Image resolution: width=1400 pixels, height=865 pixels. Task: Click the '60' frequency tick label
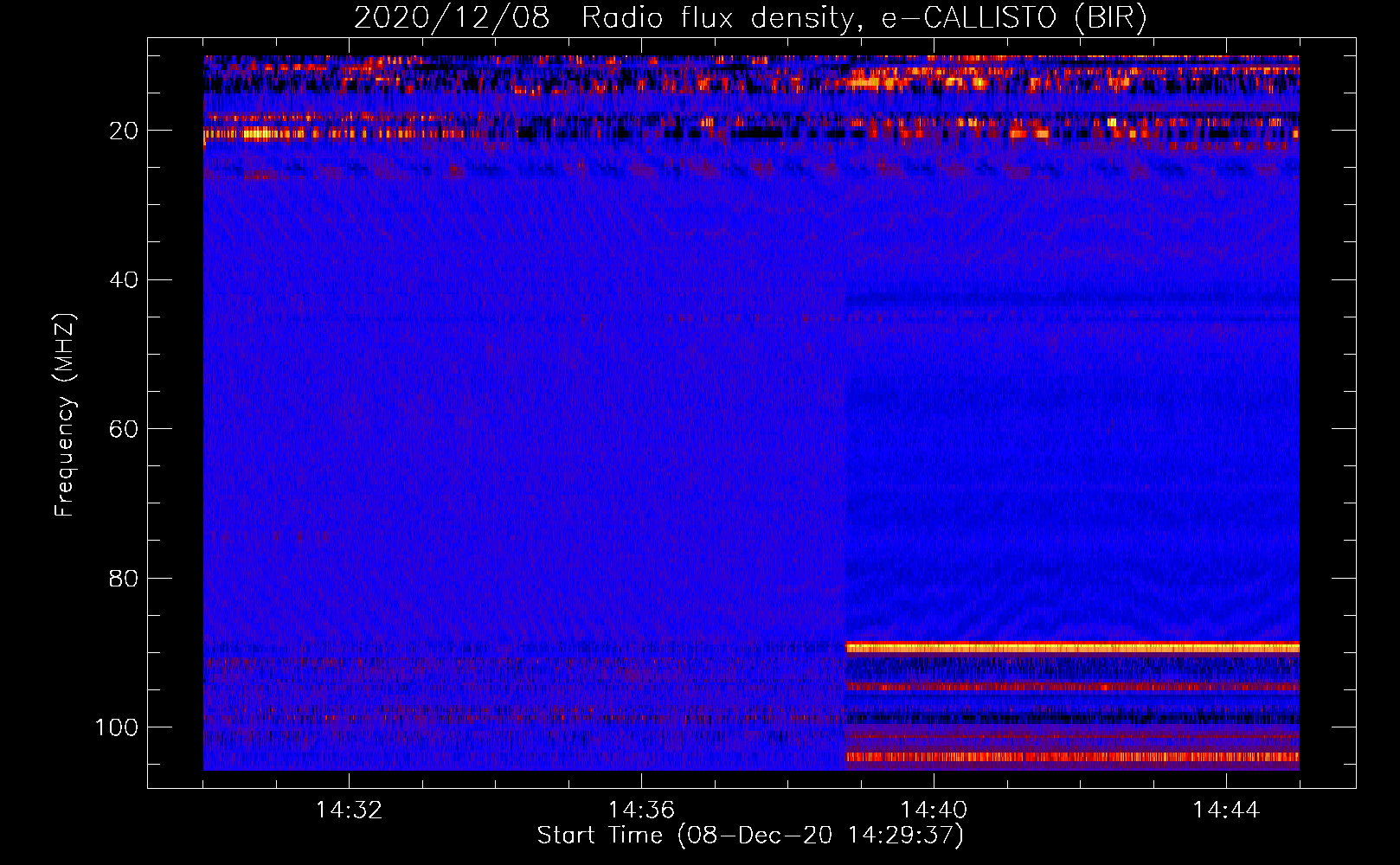tap(124, 429)
